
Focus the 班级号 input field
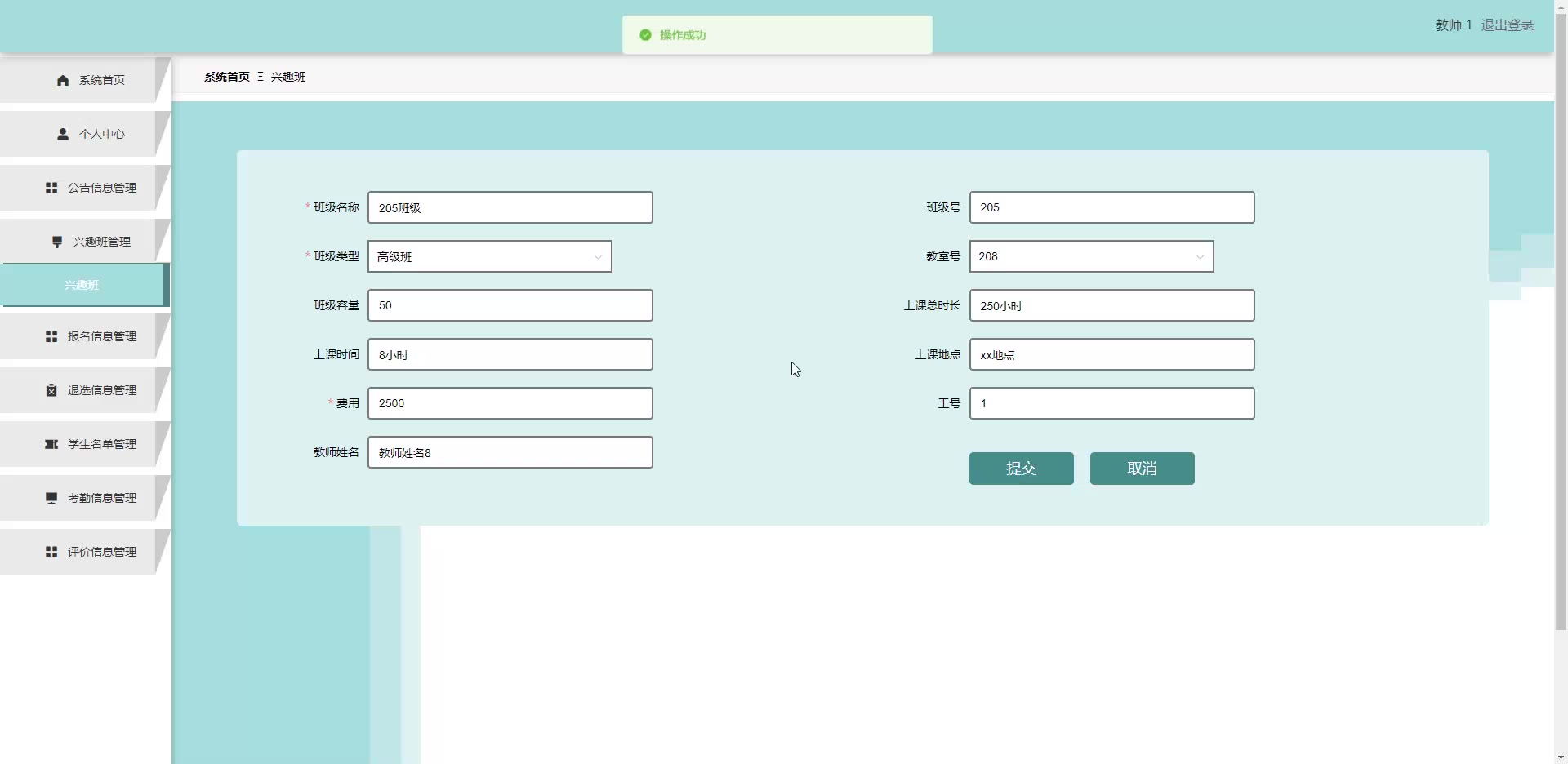(x=1112, y=207)
